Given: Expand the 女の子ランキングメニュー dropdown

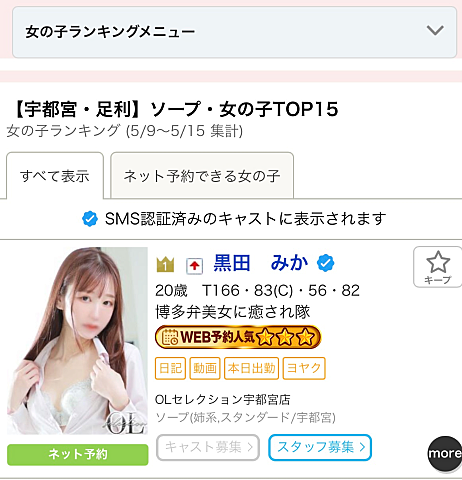Looking at the screenshot, I should click(234, 32).
